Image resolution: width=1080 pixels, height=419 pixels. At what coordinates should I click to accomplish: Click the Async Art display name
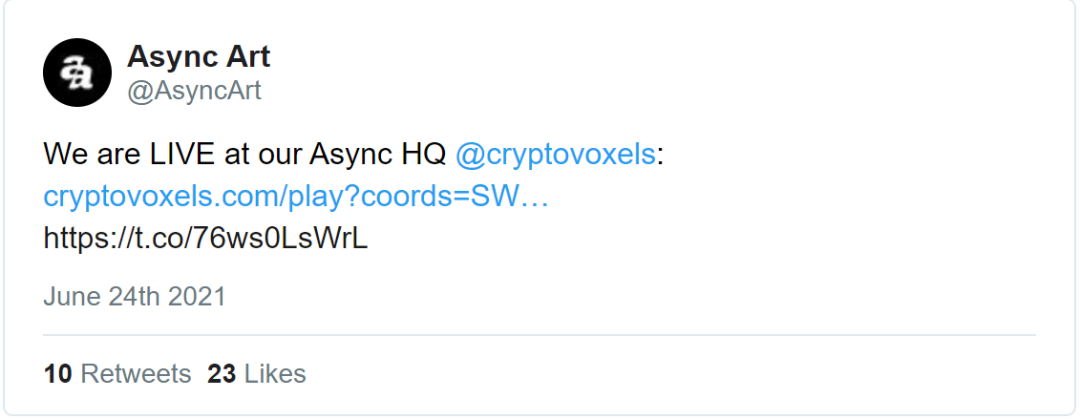198,57
